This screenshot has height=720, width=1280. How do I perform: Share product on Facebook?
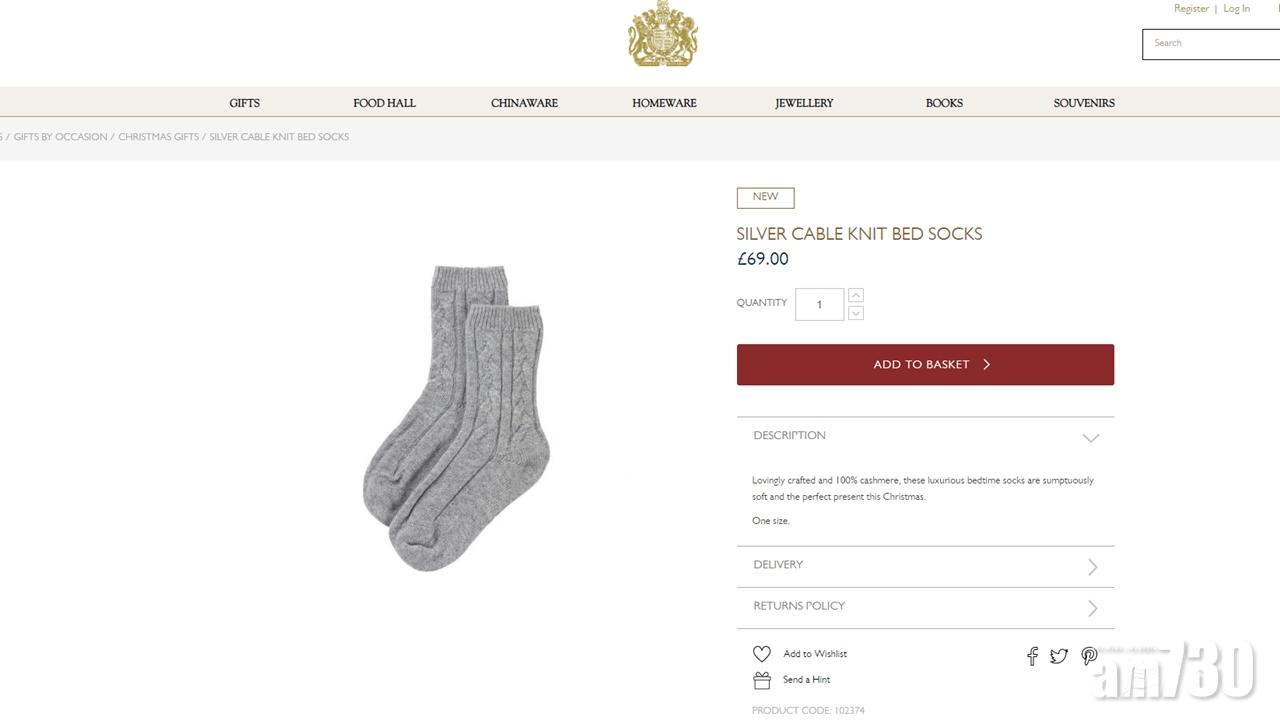click(1032, 656)
